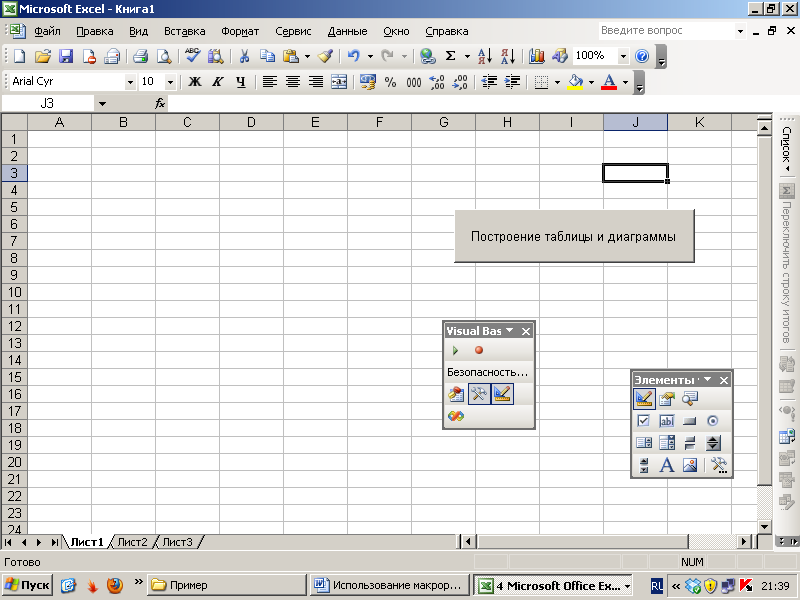Open Безопасность macro security settings
Viewport: 800px width, 600px height.
coord(487,372)
